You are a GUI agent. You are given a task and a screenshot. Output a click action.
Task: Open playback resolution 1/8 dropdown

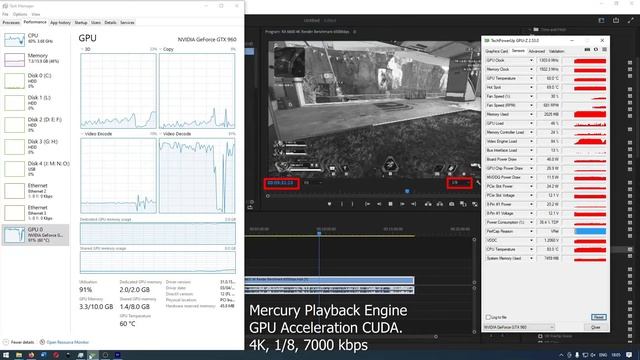coord(460,183)
